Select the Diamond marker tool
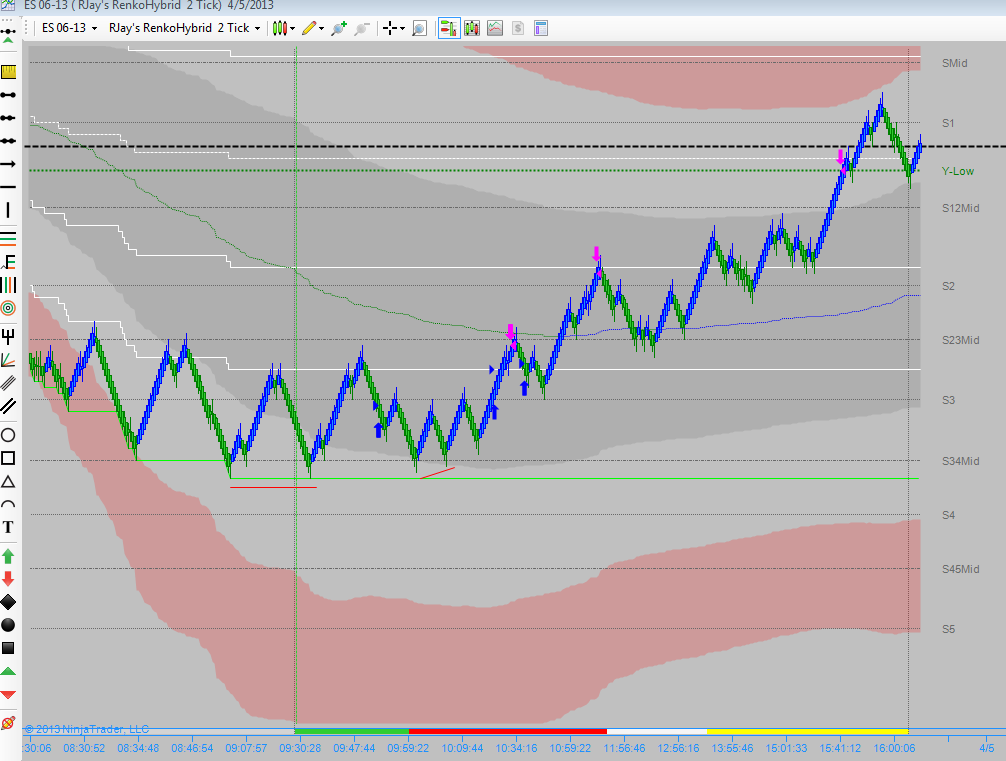The image size is (1006, 761). click(x=8, y=602)
